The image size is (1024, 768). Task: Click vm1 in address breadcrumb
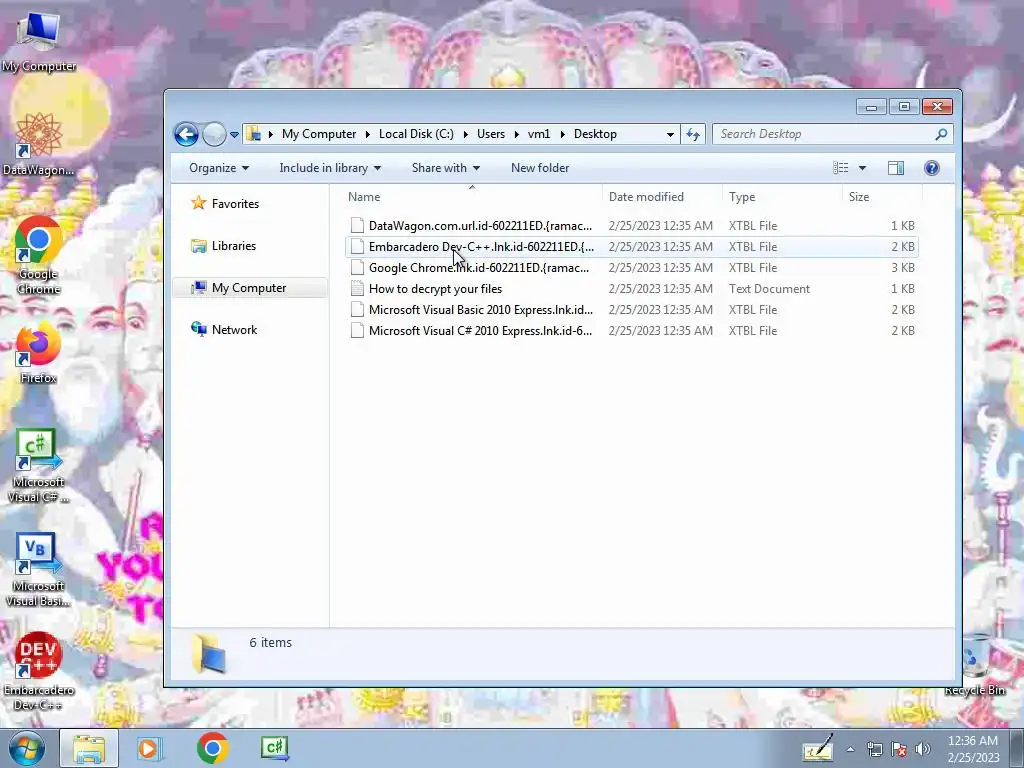pyautogui.click(x=539, y=134)
